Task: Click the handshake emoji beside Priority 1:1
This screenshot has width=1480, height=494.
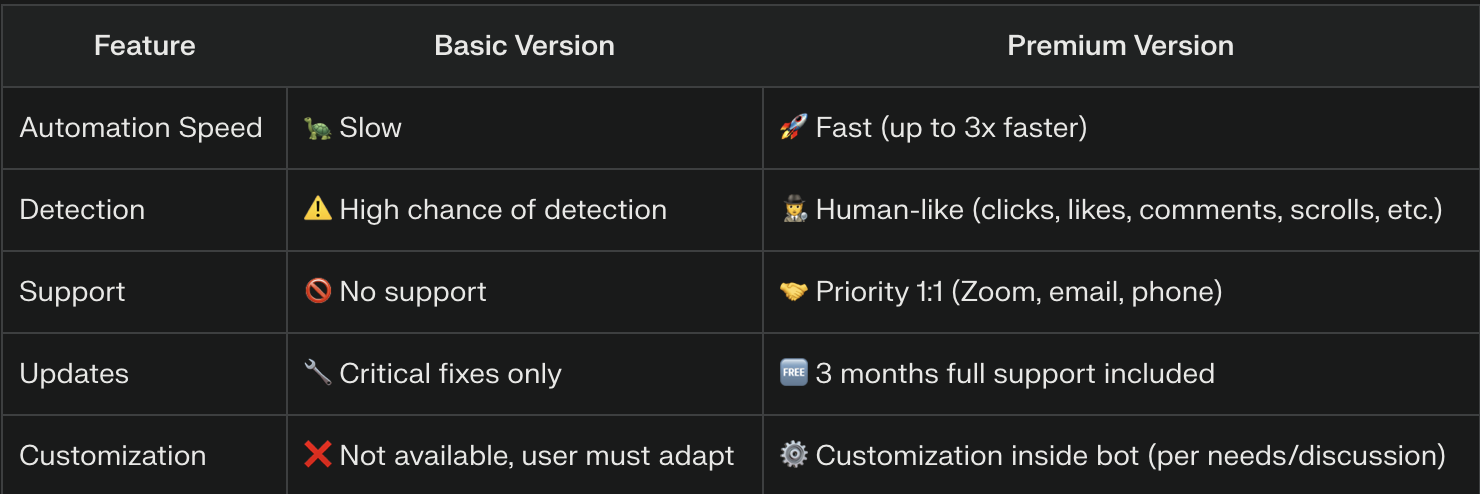Action: 793,291
